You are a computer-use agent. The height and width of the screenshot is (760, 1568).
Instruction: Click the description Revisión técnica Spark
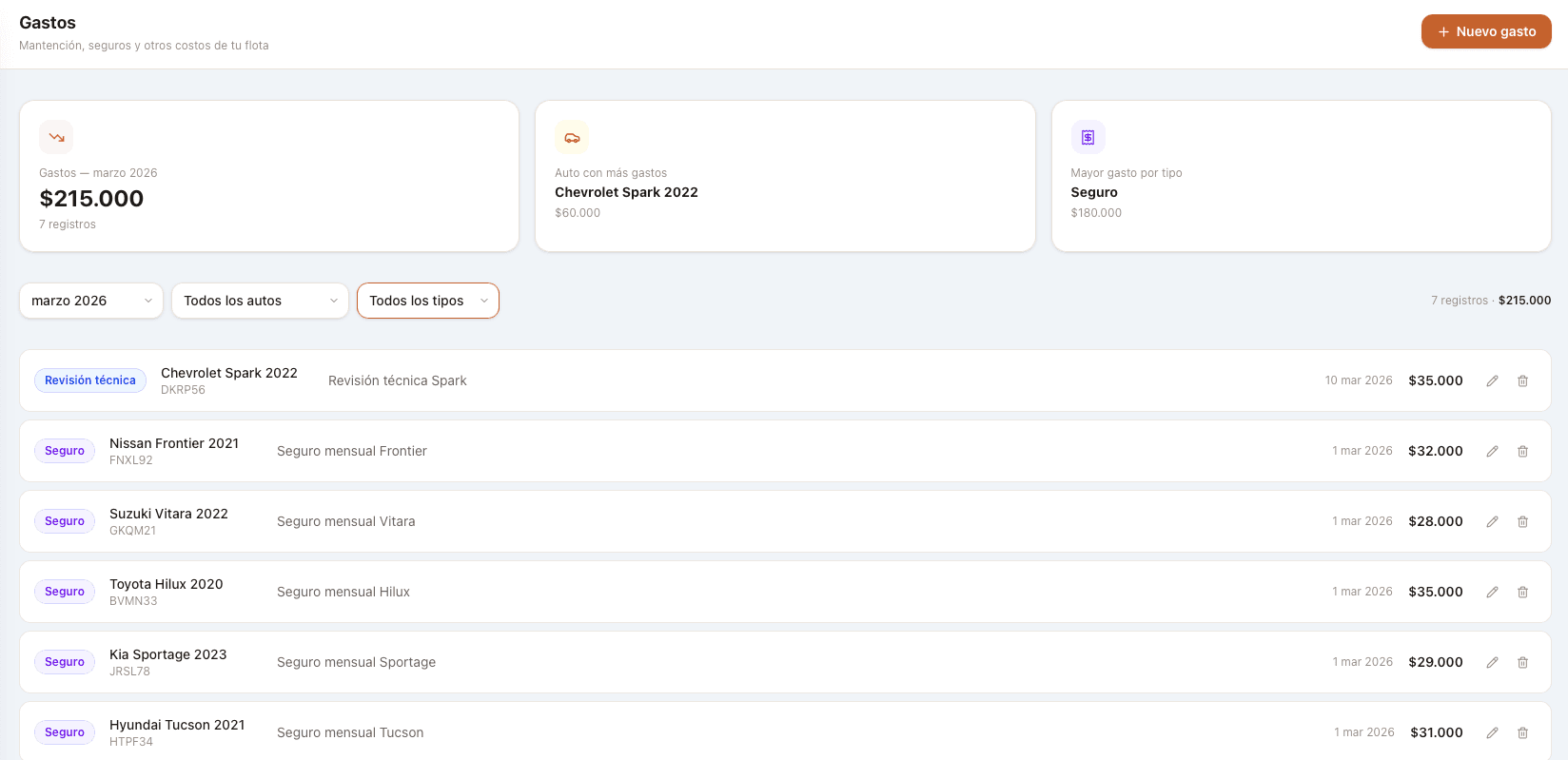(398, 380)
